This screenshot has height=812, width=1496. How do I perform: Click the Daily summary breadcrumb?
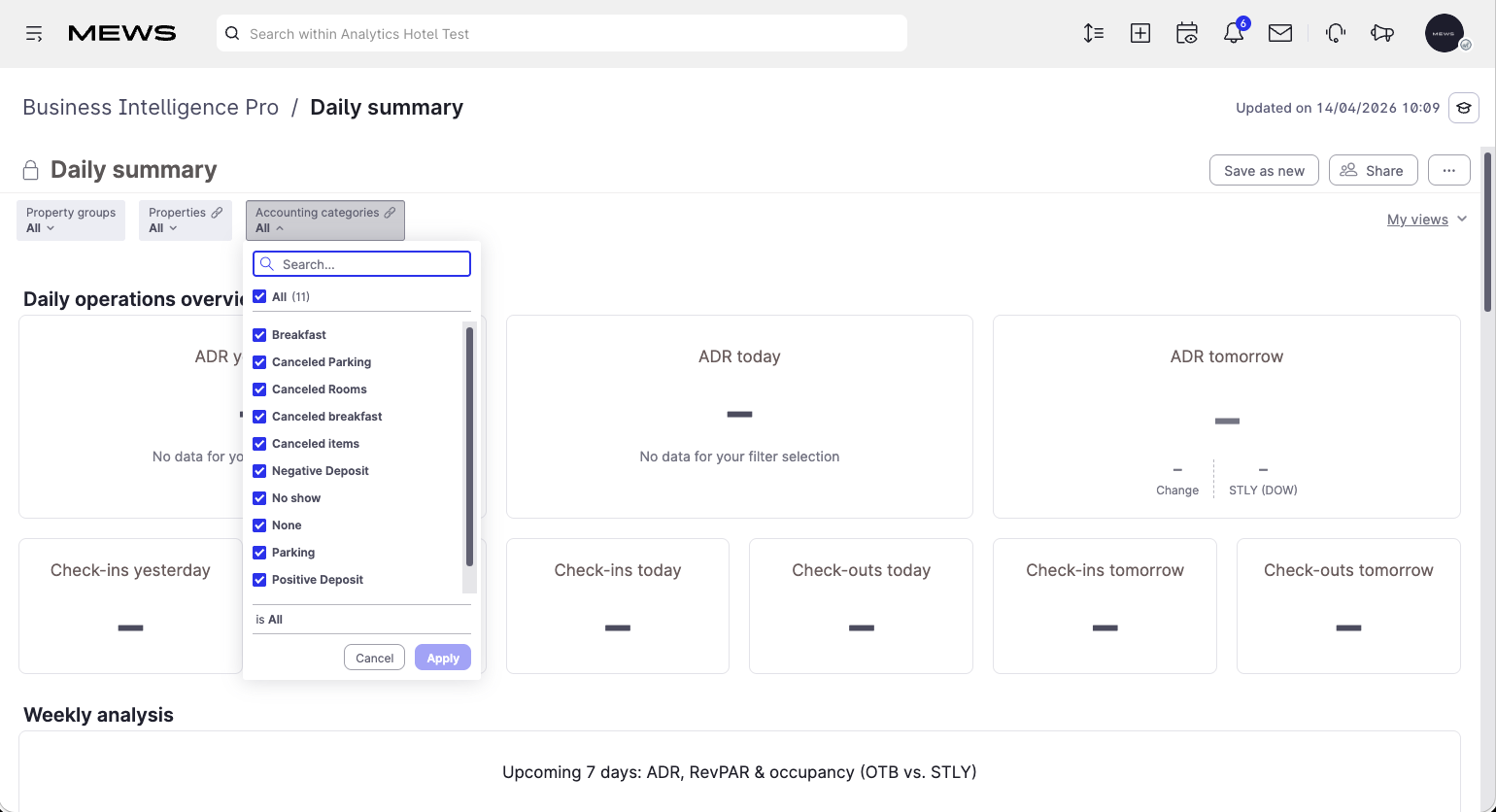(387, 107)
